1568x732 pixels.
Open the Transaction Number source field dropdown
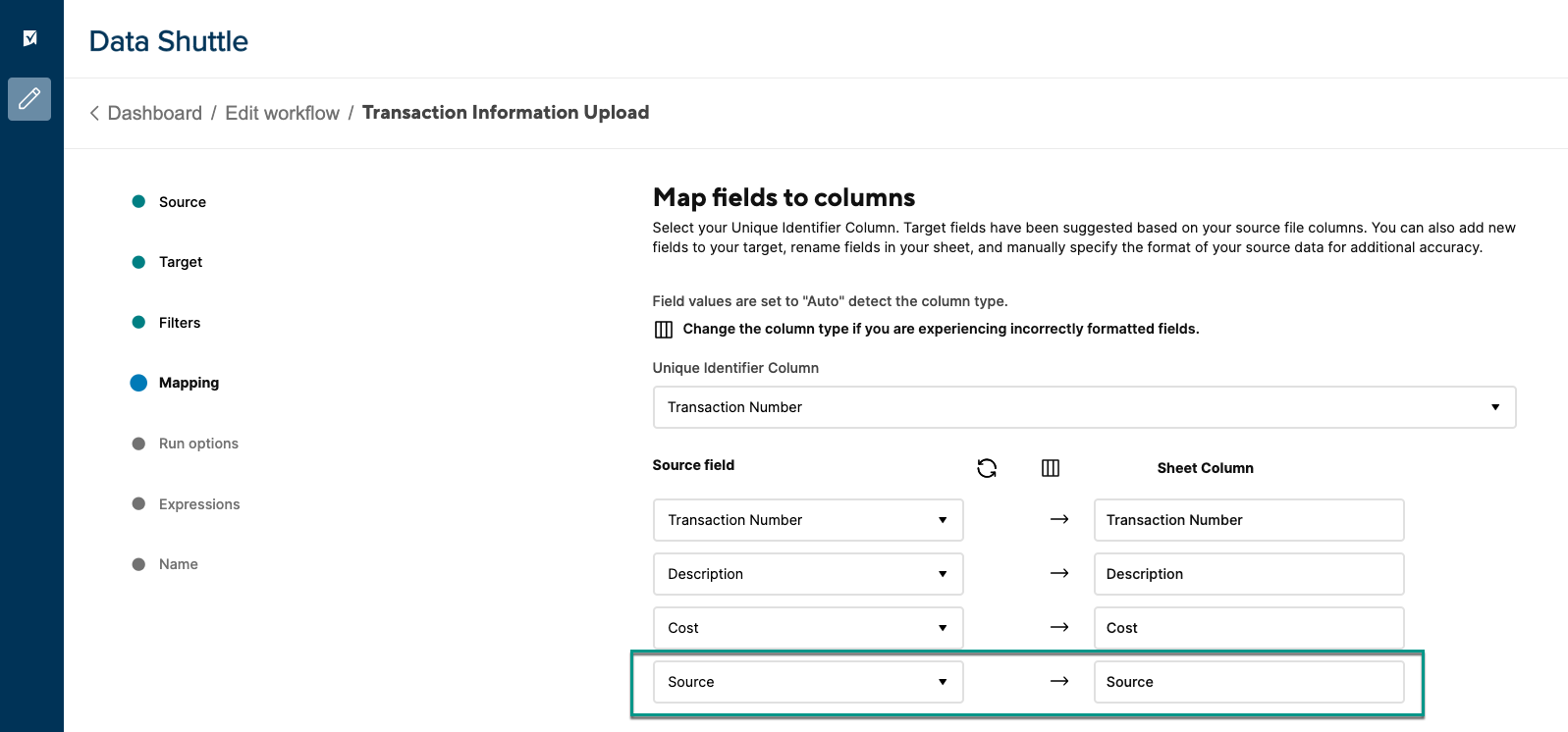pos(808,520)
